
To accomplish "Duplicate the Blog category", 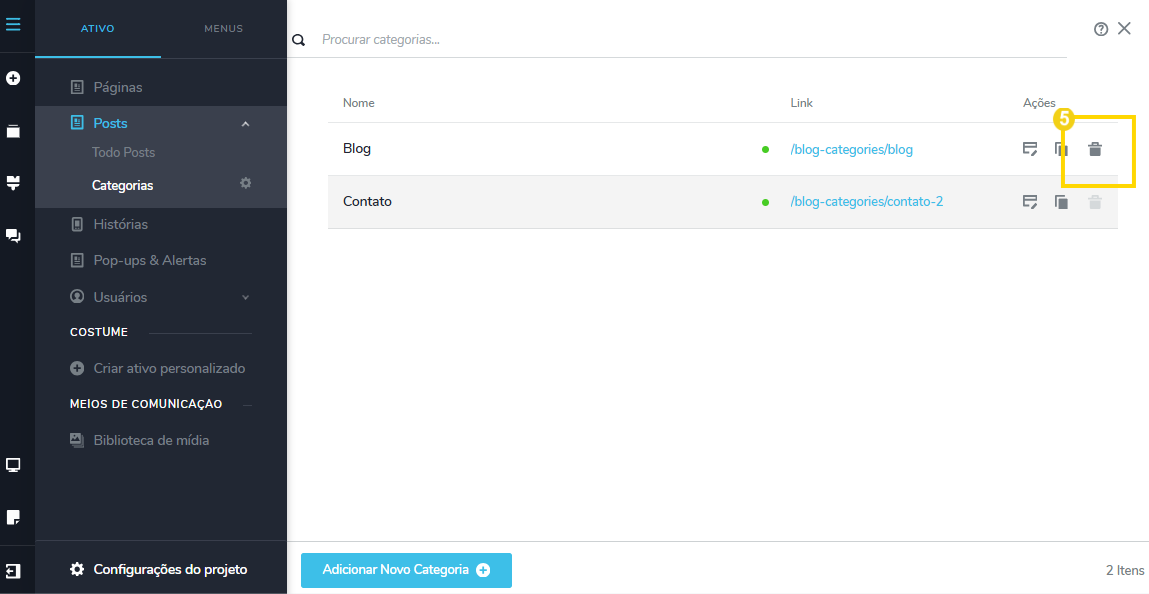I will tap(1061, 149).
